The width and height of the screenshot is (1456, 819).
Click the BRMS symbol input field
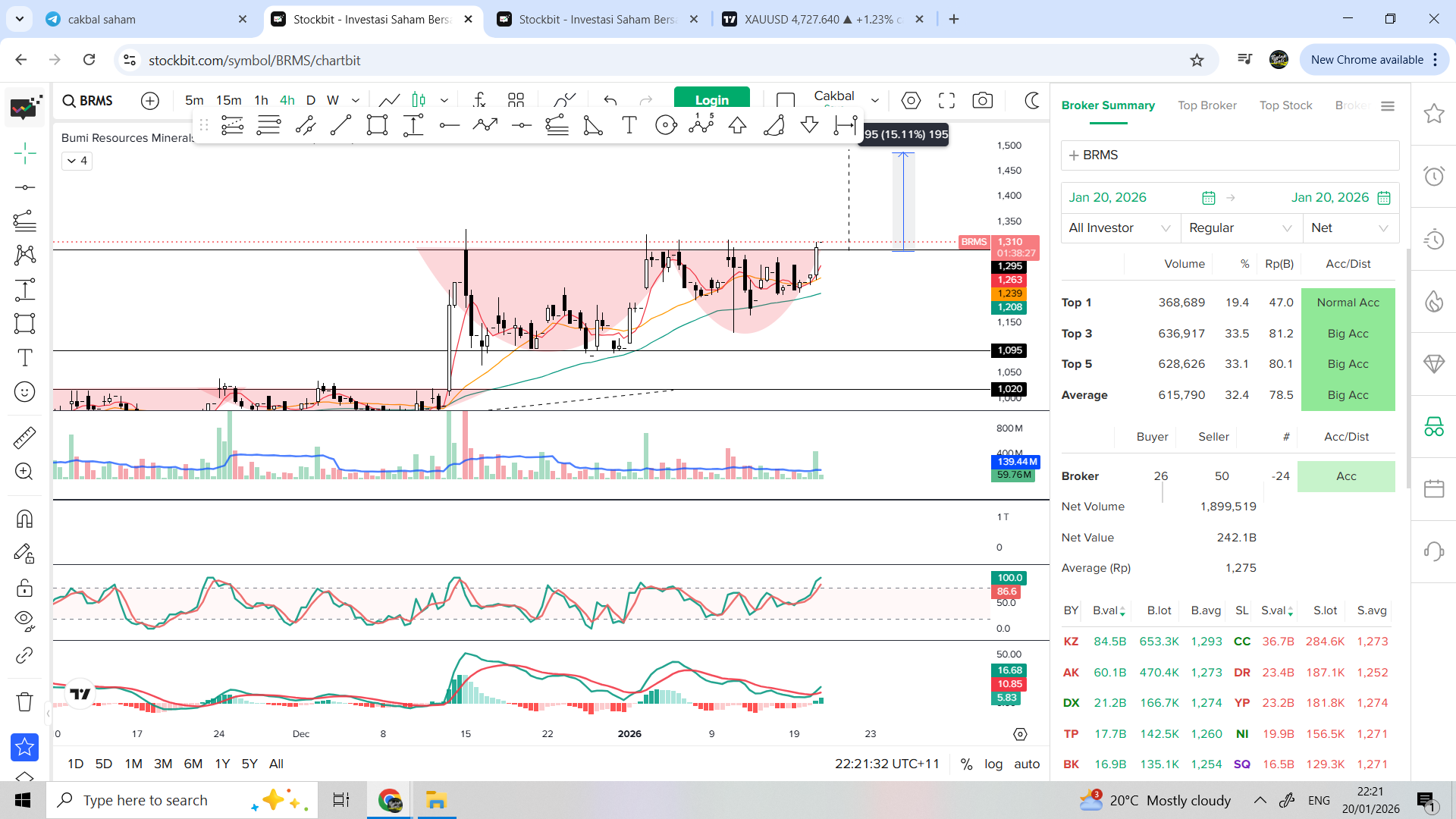tap(1229, 155)
